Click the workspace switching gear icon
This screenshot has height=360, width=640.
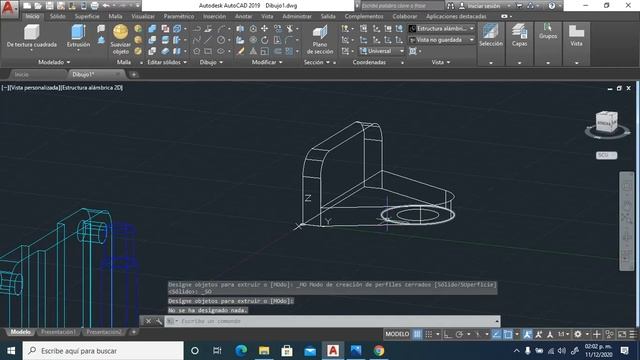point(578,334)
